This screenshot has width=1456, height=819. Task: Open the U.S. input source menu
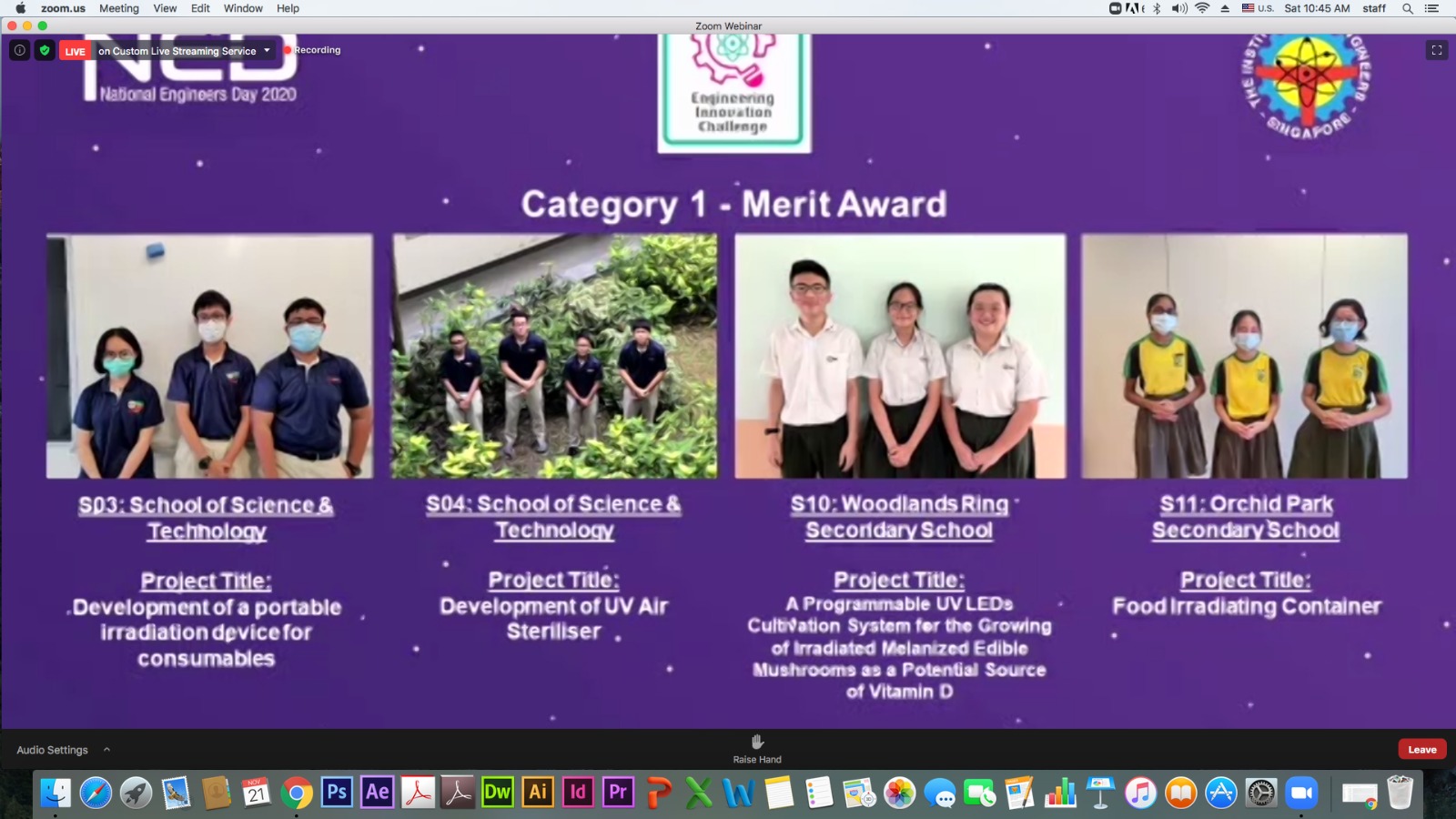pos(1258,8)
